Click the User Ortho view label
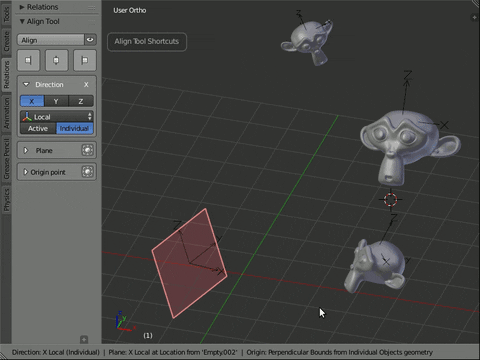This screenshot has height=360, width=480. click(x=130, y=10)
